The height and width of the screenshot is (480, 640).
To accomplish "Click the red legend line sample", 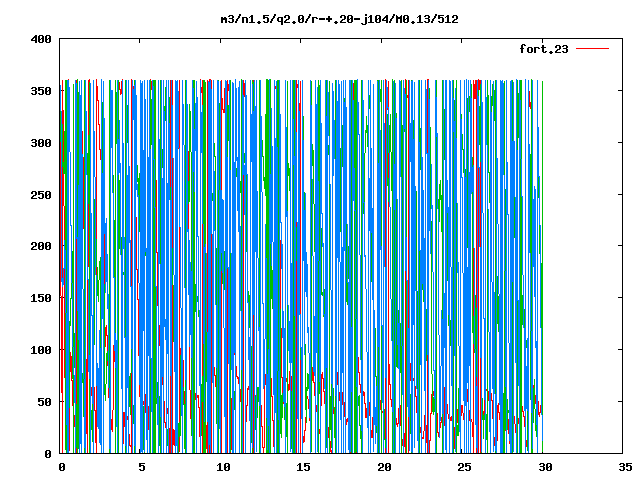I will point(592,49).
